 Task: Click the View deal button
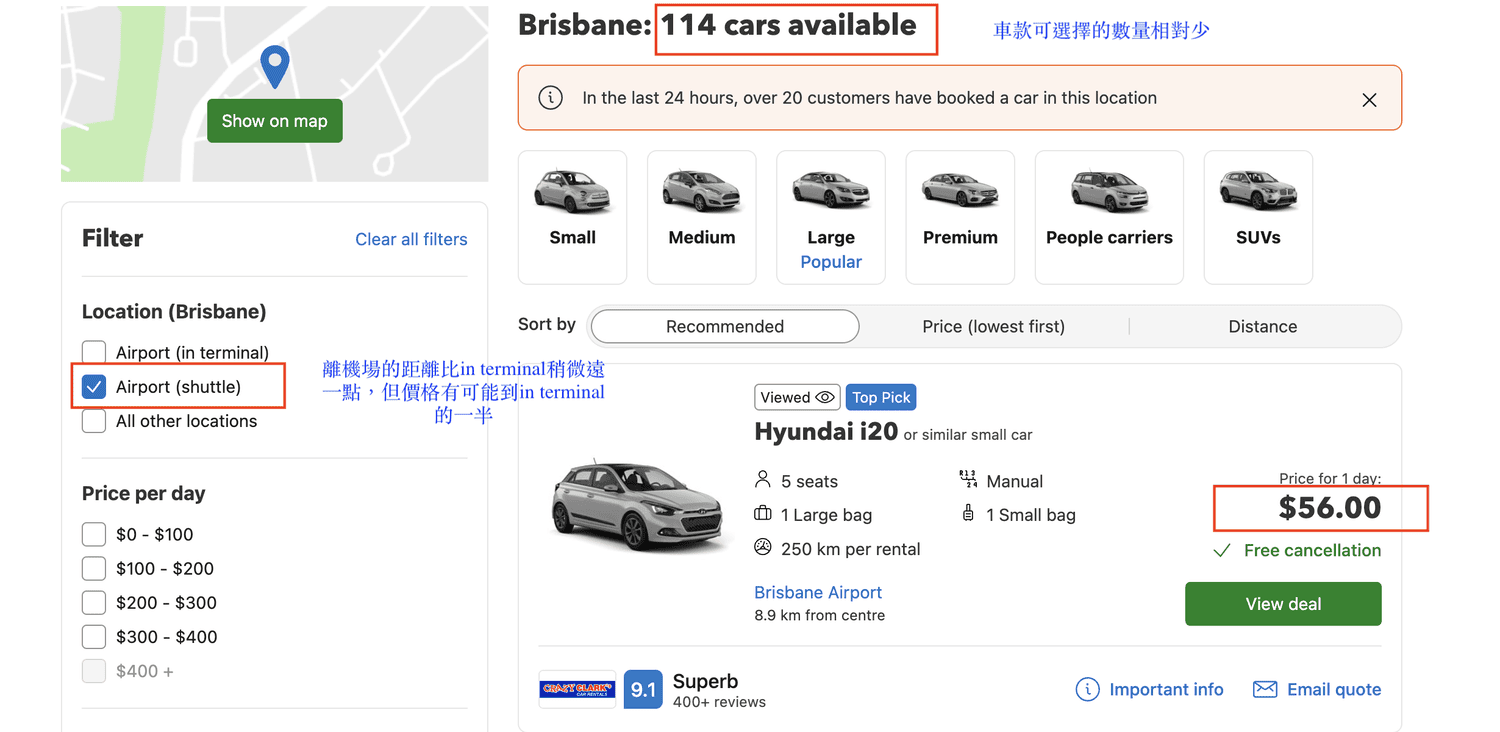point(1283,604)
